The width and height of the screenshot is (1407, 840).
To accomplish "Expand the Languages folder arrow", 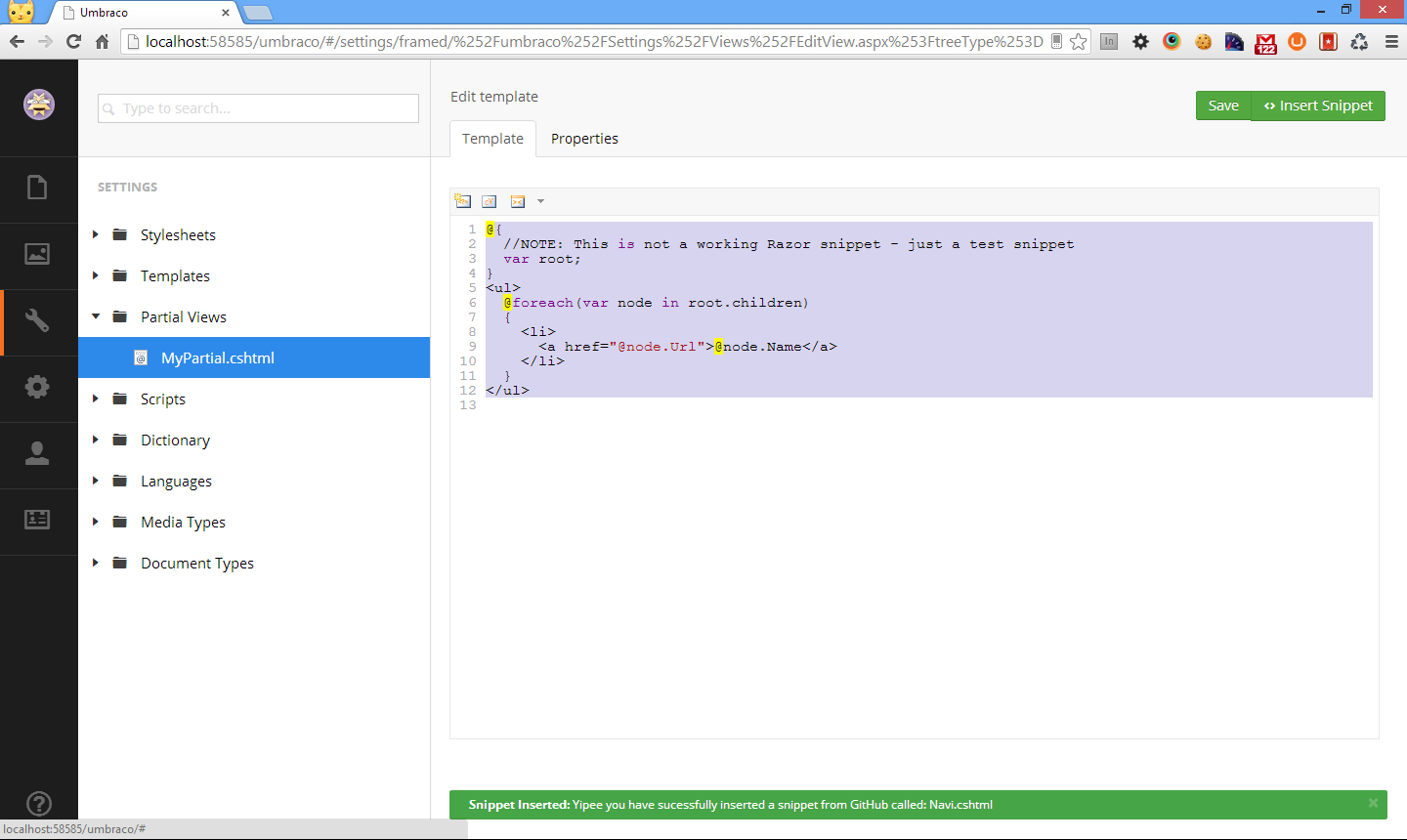I will point(96,481).
